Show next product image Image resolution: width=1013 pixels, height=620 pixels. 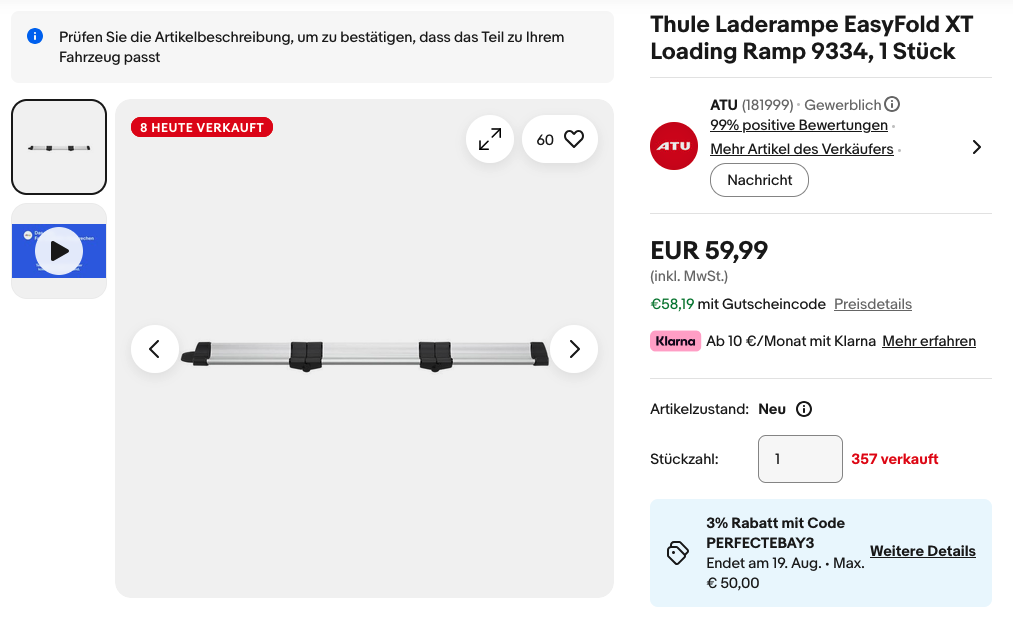(574, 349)
